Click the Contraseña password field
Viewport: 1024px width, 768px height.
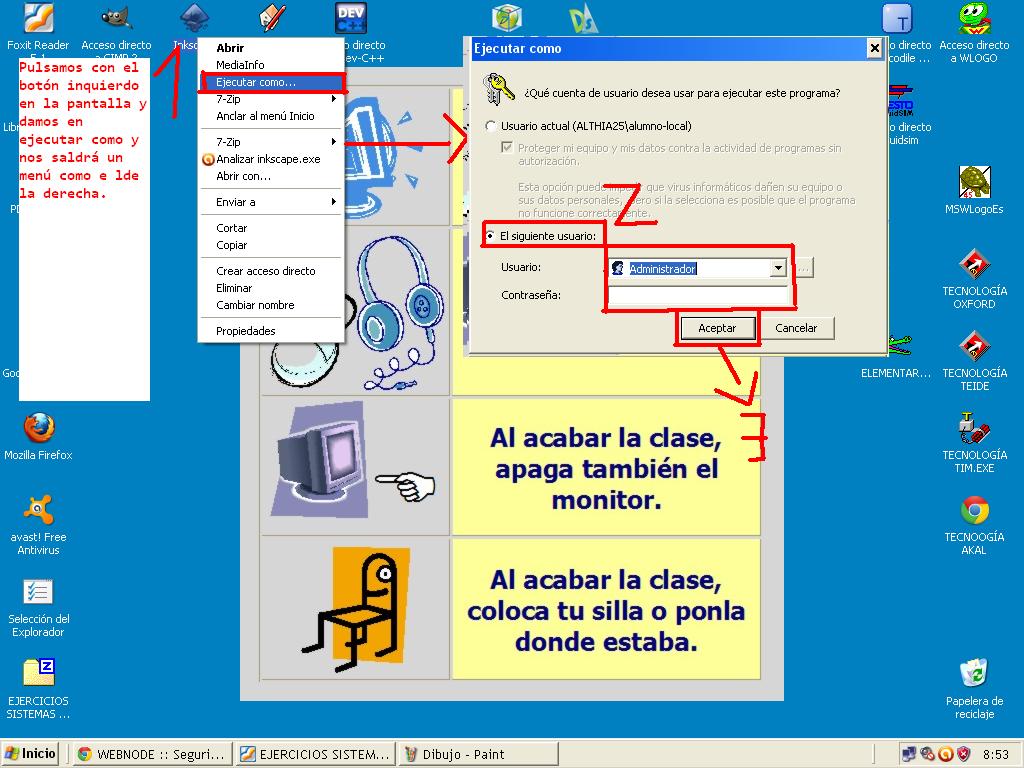tap(697, 296)
